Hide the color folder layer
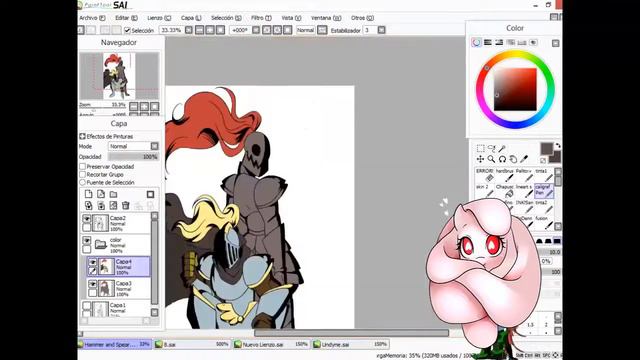The height and width of the screenshot is (360, 640). pos(87,240)
